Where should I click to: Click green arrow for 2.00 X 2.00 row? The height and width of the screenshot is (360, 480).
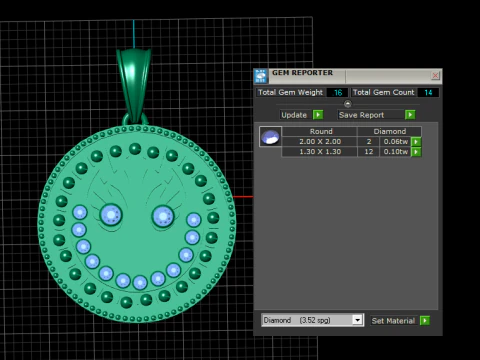(416, 142)
